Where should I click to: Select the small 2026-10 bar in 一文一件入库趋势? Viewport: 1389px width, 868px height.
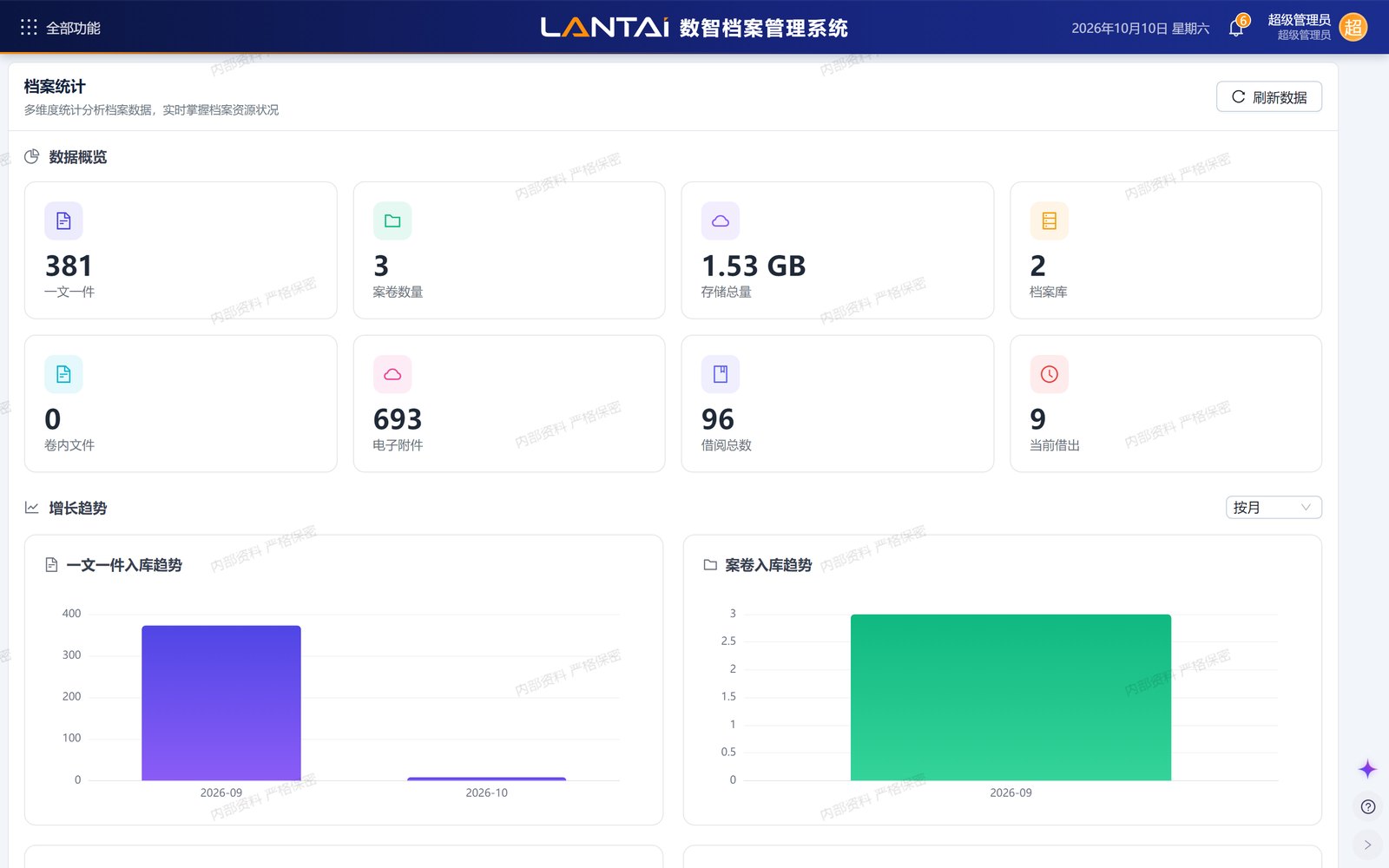[x=486, y=779]
